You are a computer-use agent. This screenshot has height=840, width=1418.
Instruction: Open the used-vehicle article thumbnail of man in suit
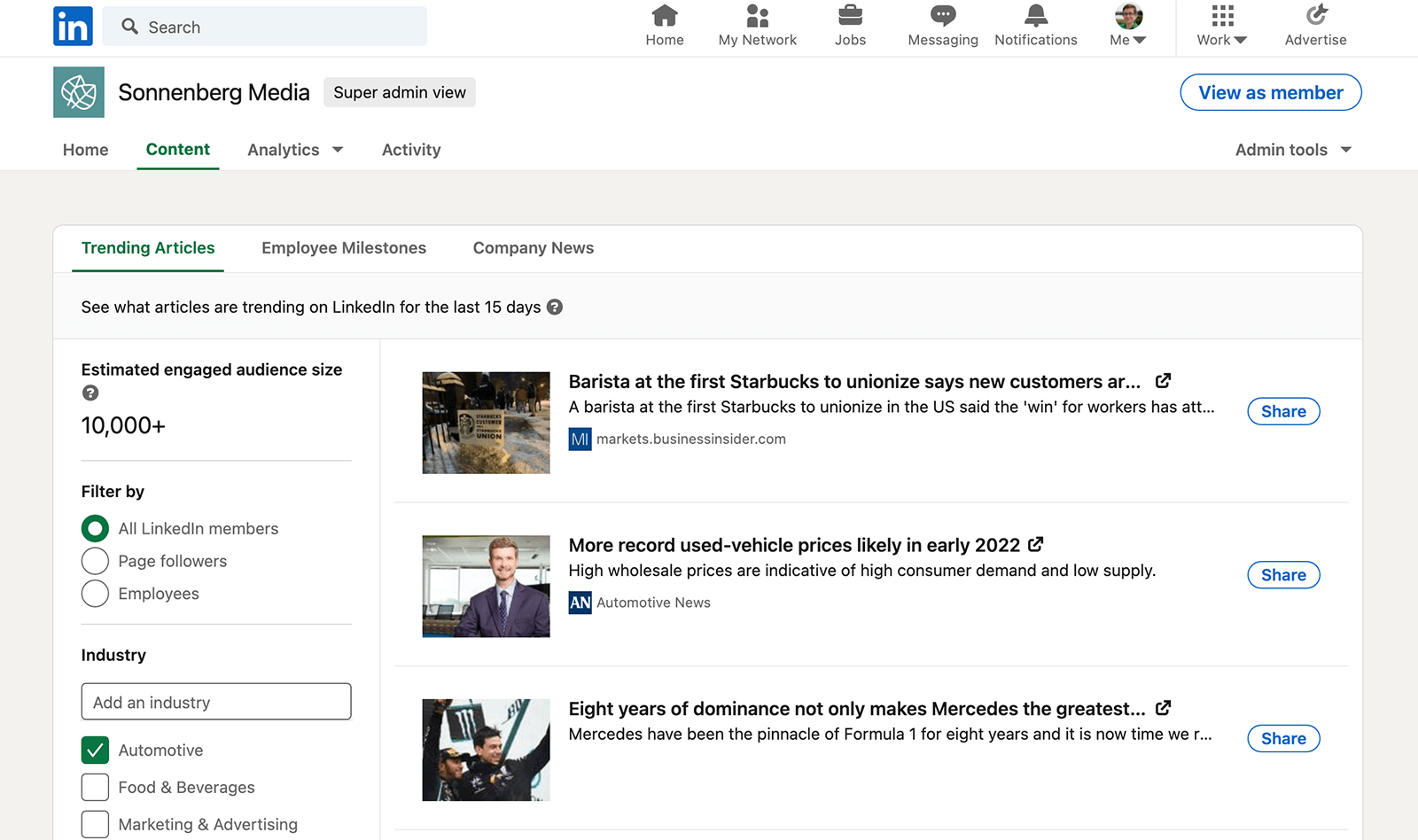pyautogui.click(x=486, y=587)
